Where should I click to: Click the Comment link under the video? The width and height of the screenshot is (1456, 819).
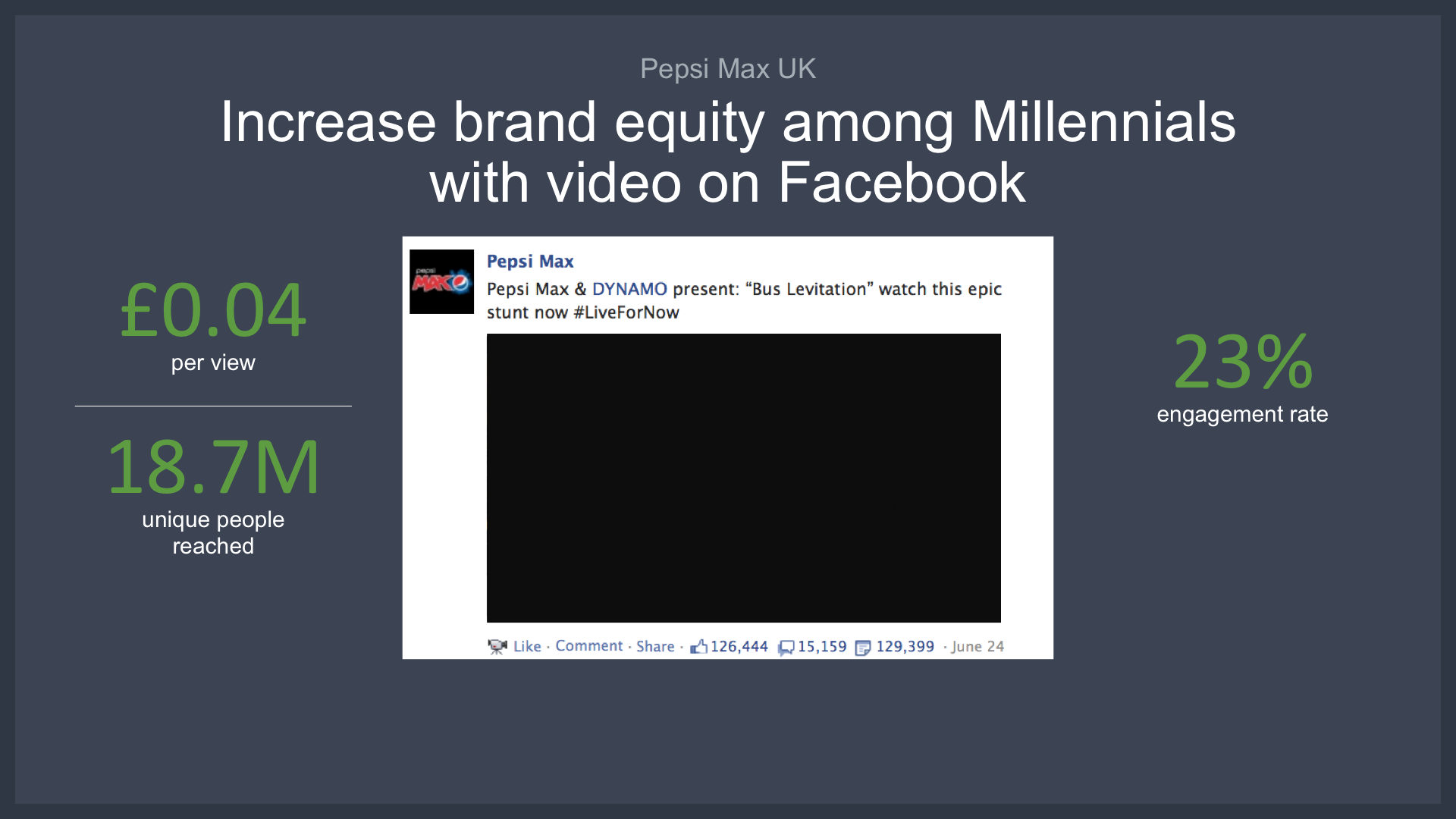coord(588,645)
